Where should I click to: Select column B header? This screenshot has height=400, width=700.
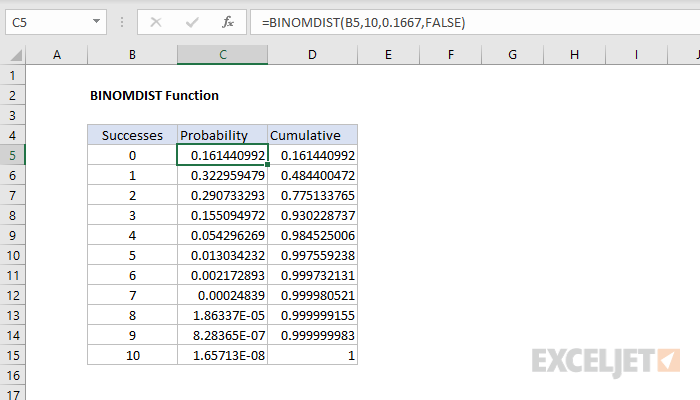pyautogui.click(x=132, y=55)
